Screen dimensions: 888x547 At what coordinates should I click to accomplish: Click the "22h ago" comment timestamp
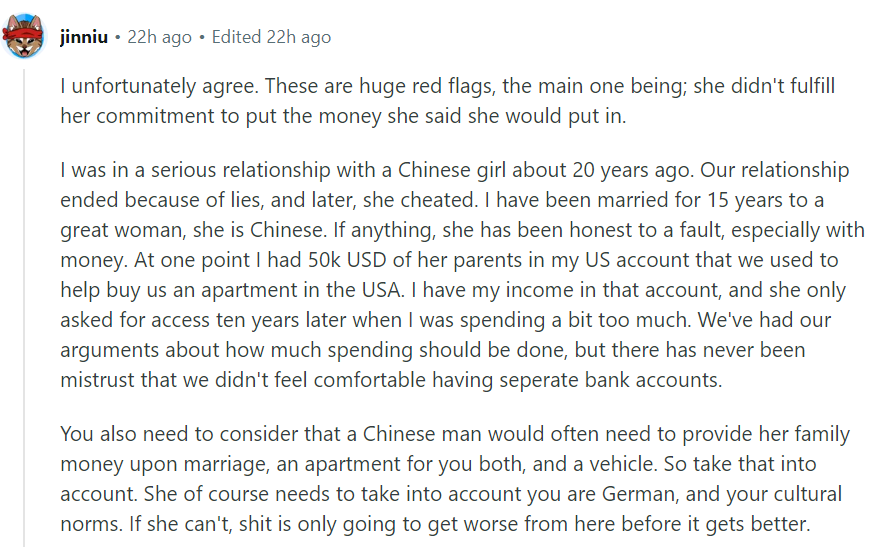click(x=159, y=37)
